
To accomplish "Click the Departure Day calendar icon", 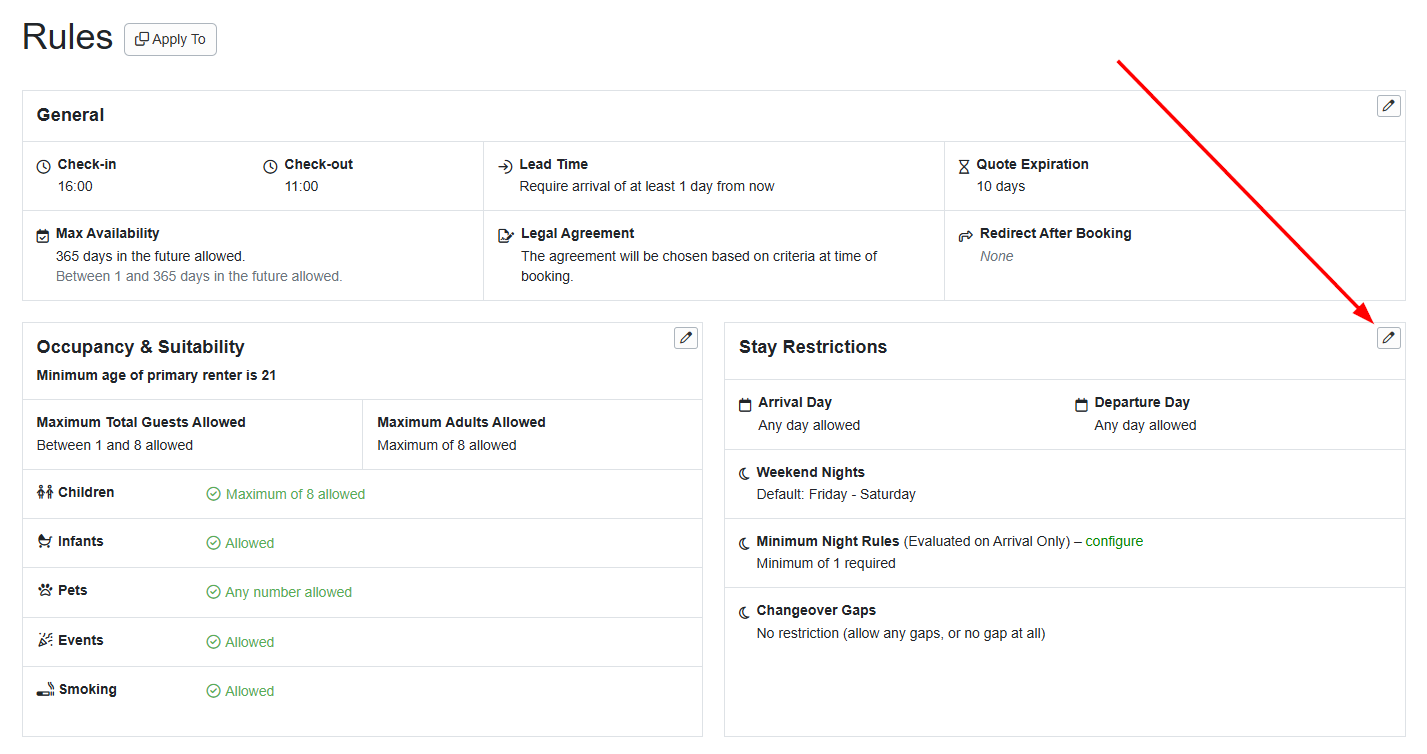I will pos(1081,403).
